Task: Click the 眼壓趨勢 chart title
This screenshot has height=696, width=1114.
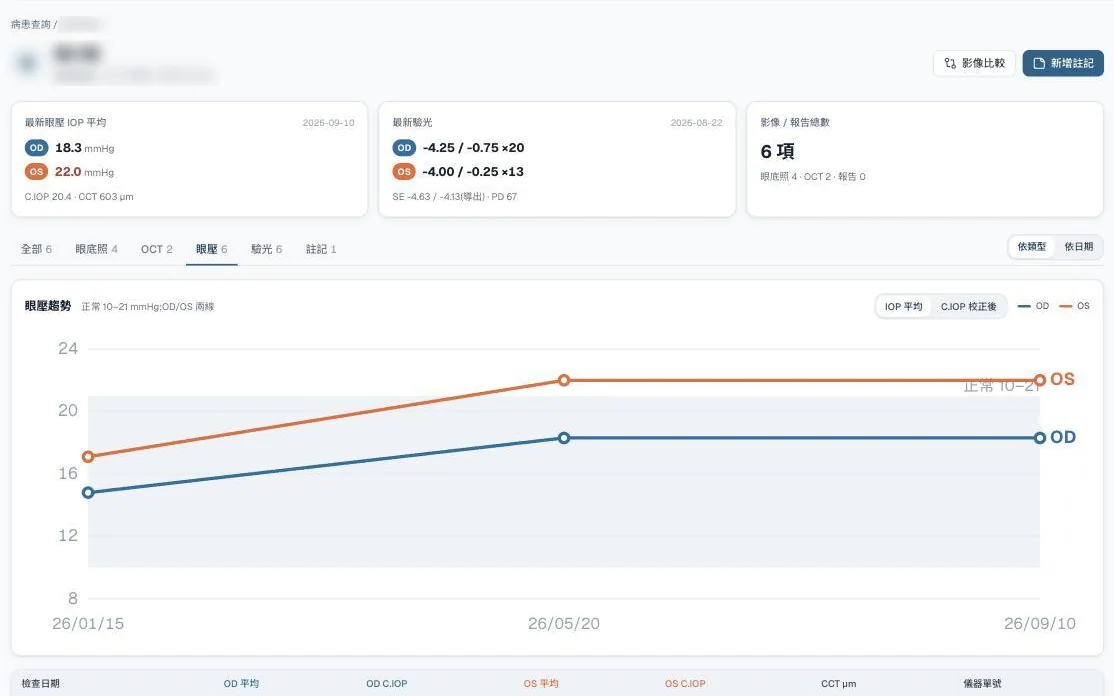Action: (48, 306)
